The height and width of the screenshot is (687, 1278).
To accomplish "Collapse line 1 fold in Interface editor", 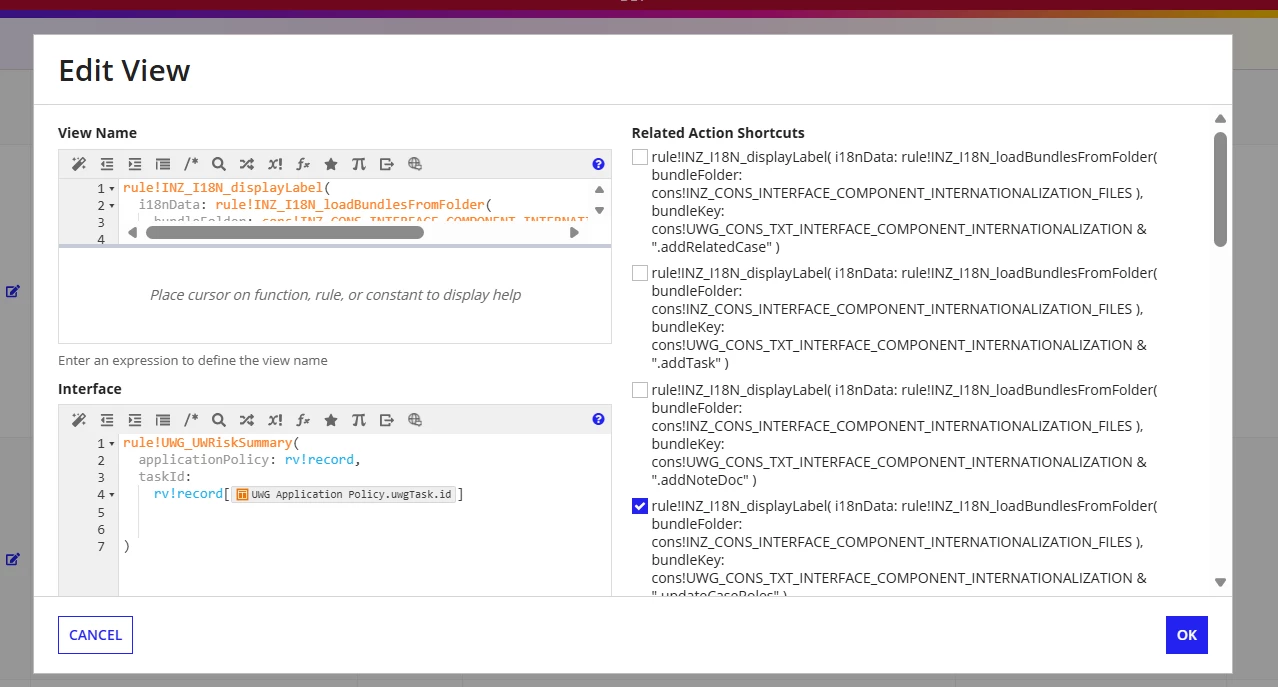I will click(112, 444).
